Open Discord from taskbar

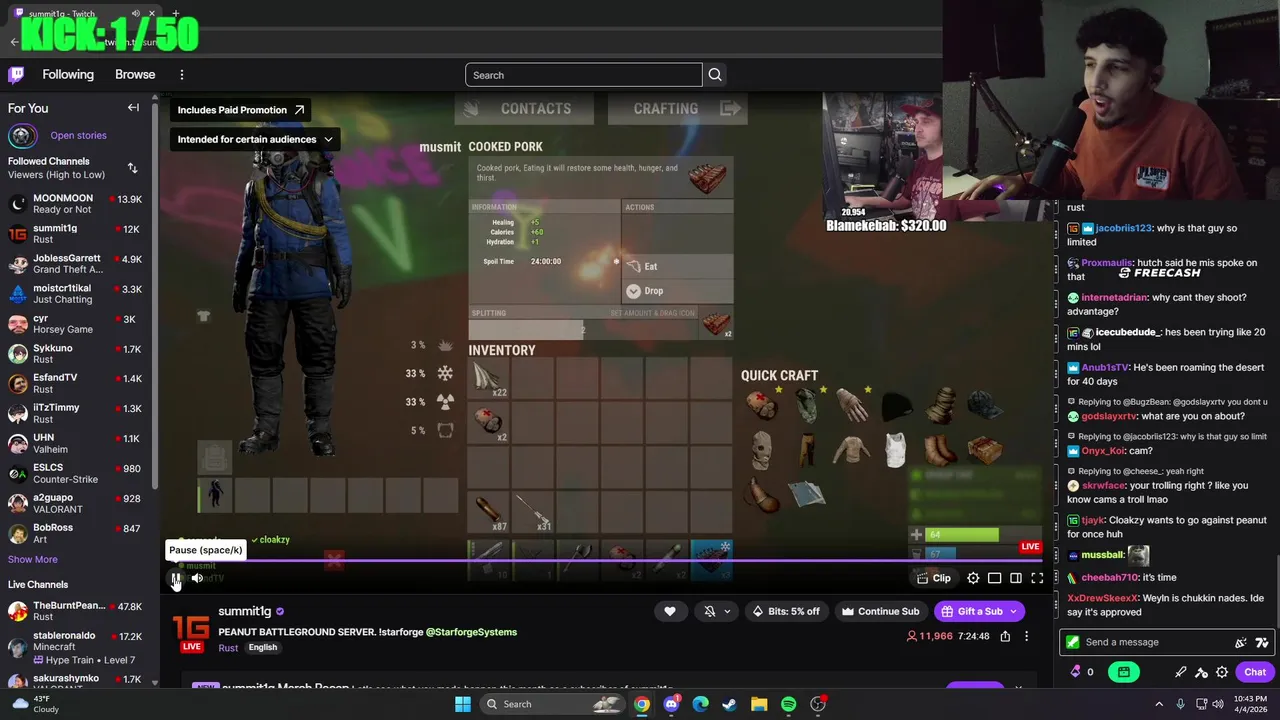(671, 704)
